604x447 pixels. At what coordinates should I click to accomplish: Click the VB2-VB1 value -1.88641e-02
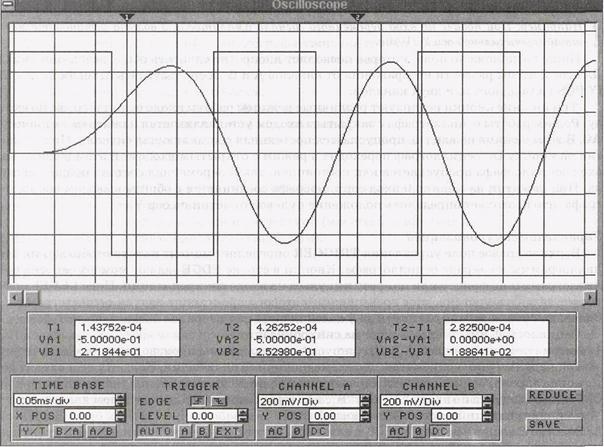pos(480,352)
